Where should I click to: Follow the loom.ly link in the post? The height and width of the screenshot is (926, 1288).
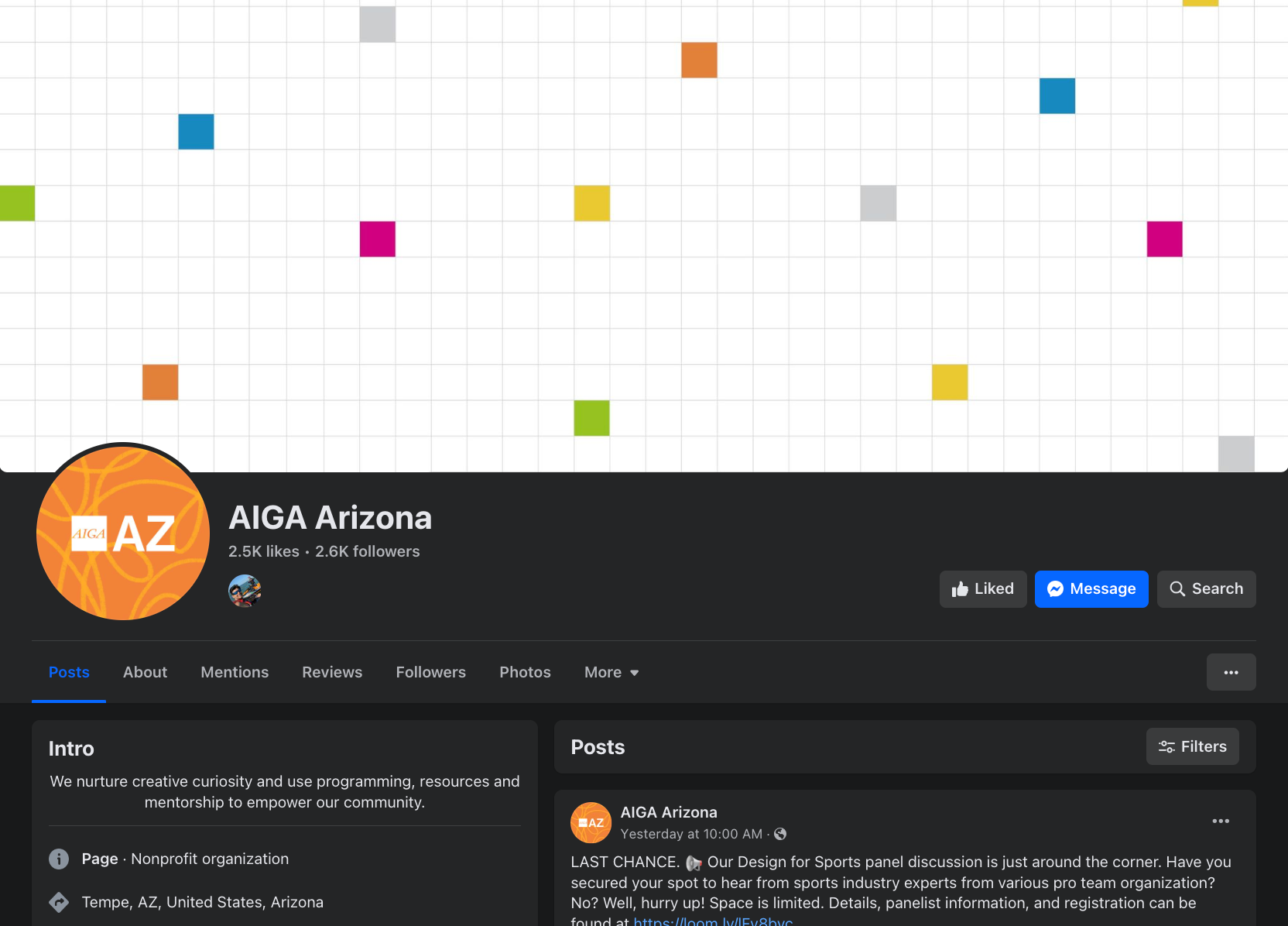click(713, 921)
